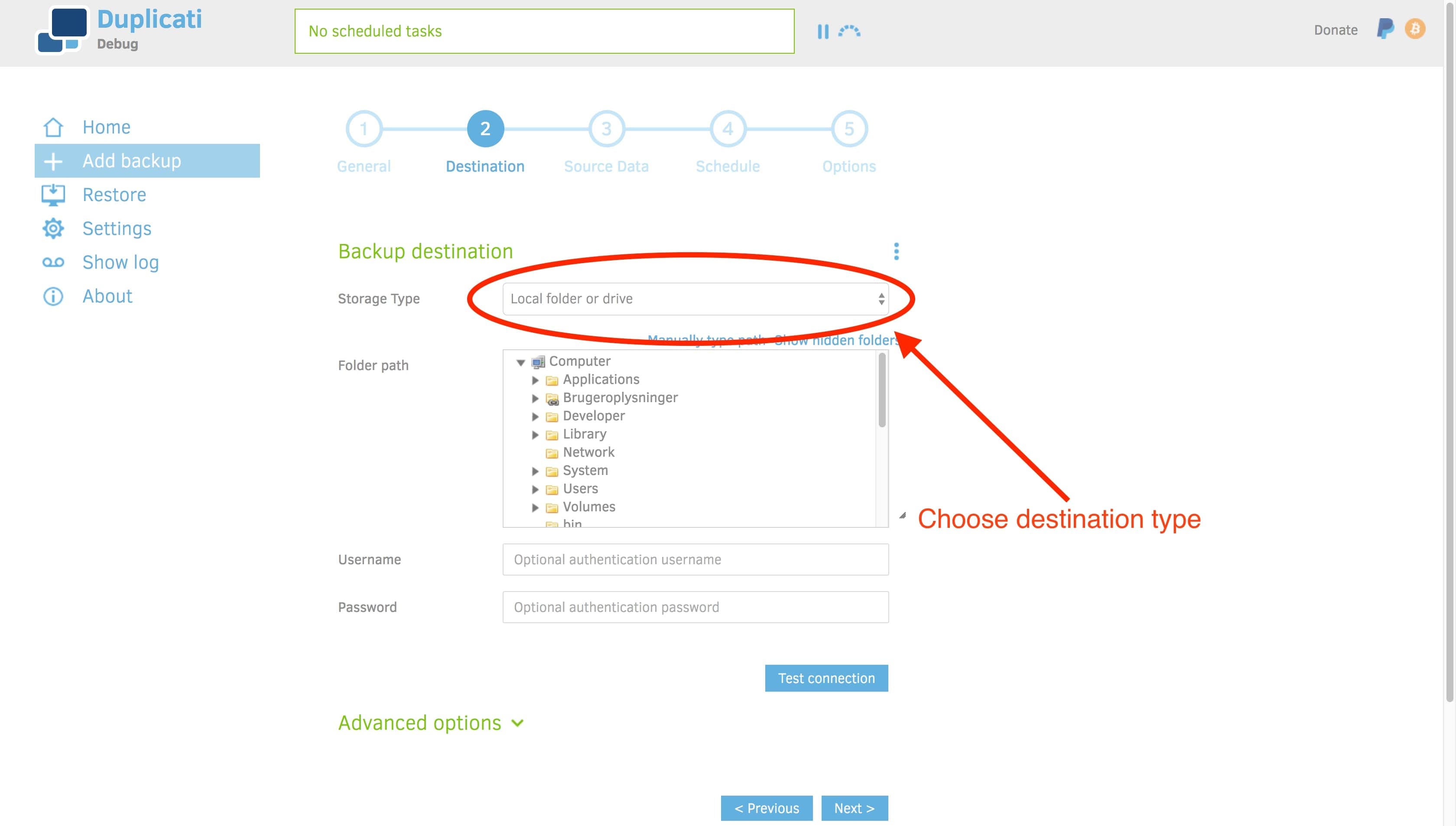Click the Next button
Screen dimensions: 1456x826
pos(854,808)
